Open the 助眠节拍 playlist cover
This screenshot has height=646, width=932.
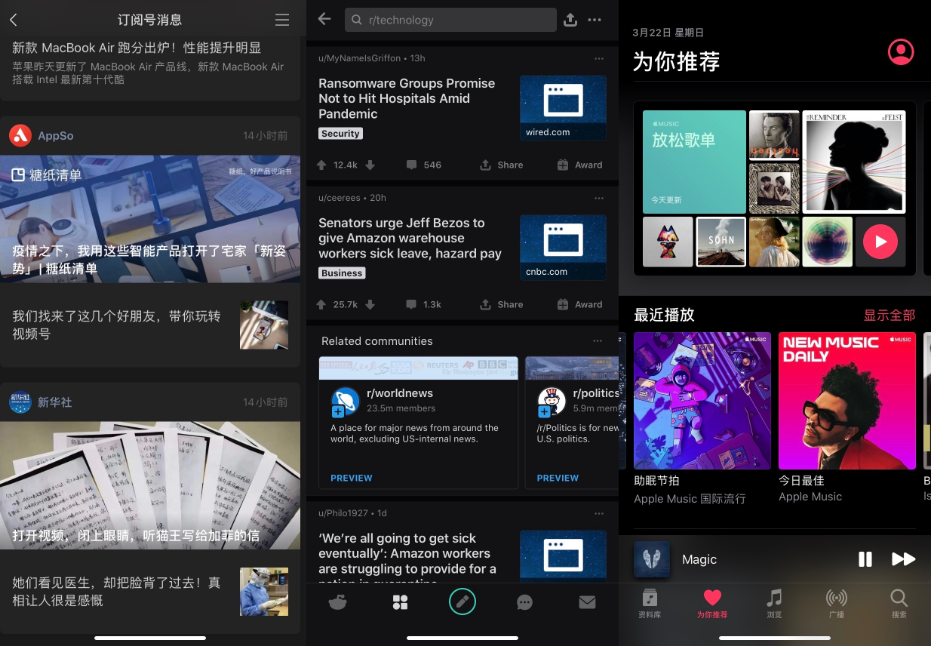(702, 401)
